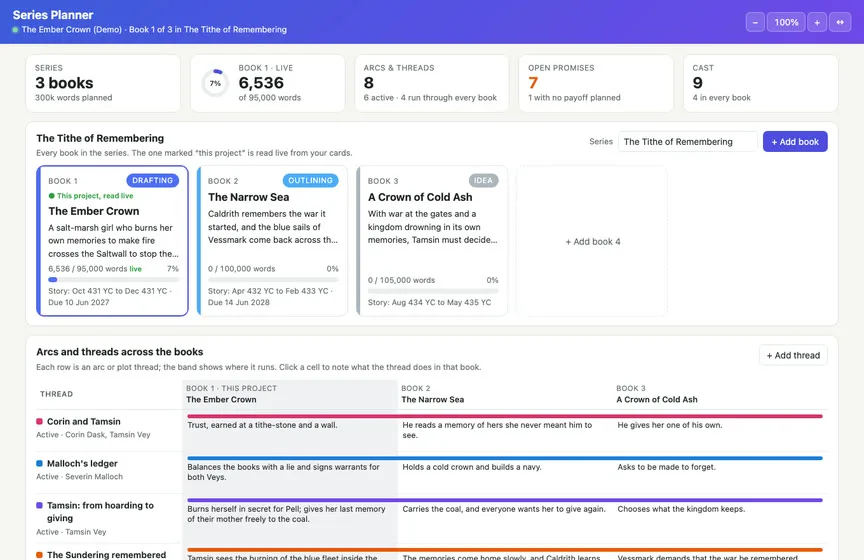
Task: Click the orange Sundering remembered swatch
Action: (x=39, y=554)
